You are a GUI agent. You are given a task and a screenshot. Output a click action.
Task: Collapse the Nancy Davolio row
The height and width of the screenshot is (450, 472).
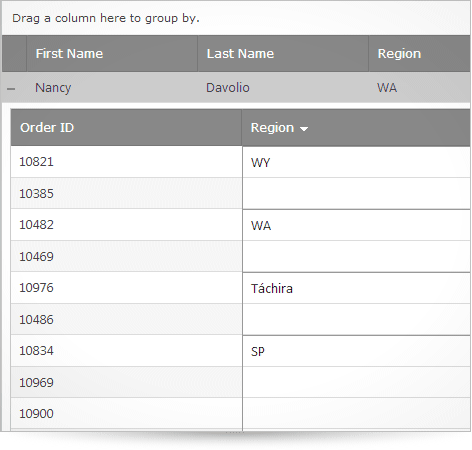tap(11, 89)
